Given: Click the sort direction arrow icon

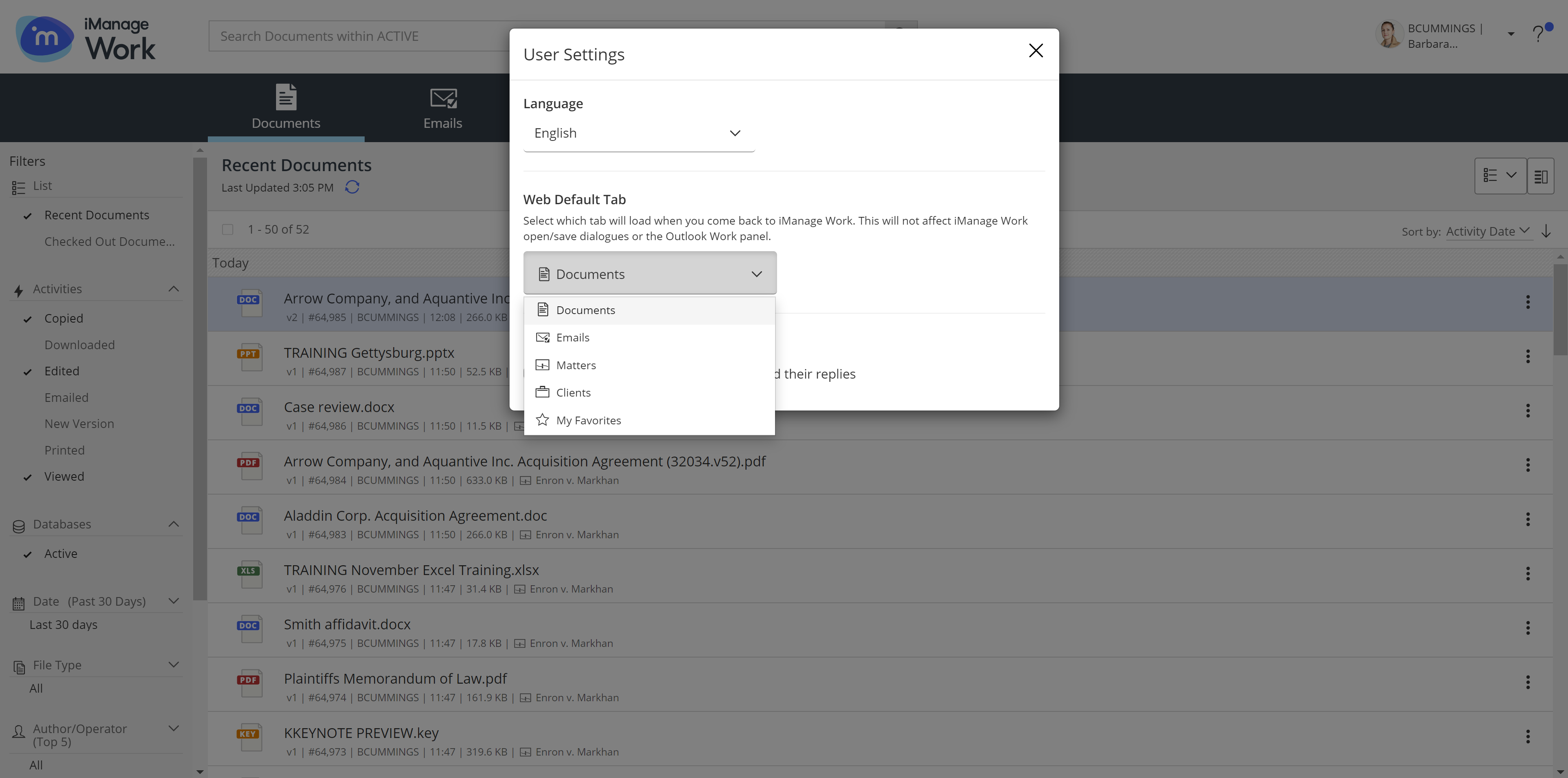Looking at the screenshot, I should point(1546,231).
